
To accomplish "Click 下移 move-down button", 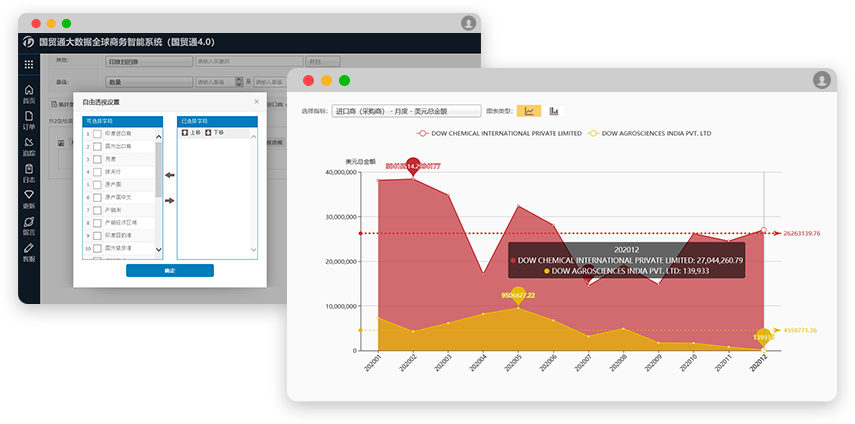I will (x=214, y=132).
